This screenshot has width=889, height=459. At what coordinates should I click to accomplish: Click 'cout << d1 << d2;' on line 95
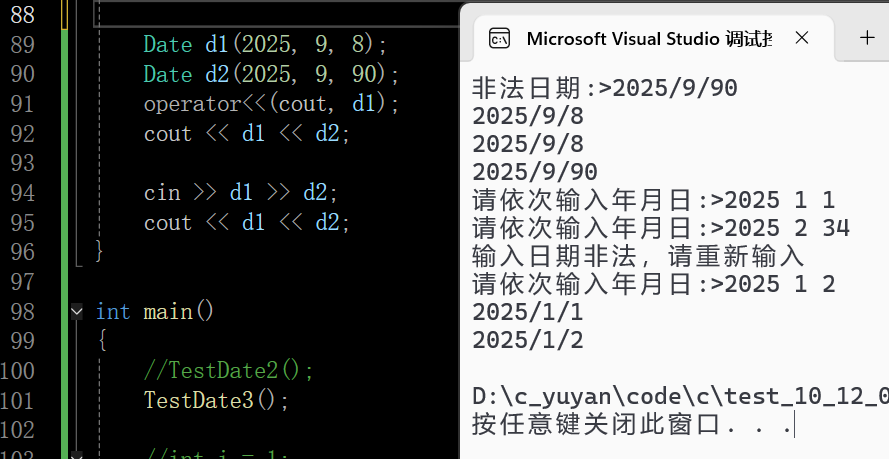(247, 223)
